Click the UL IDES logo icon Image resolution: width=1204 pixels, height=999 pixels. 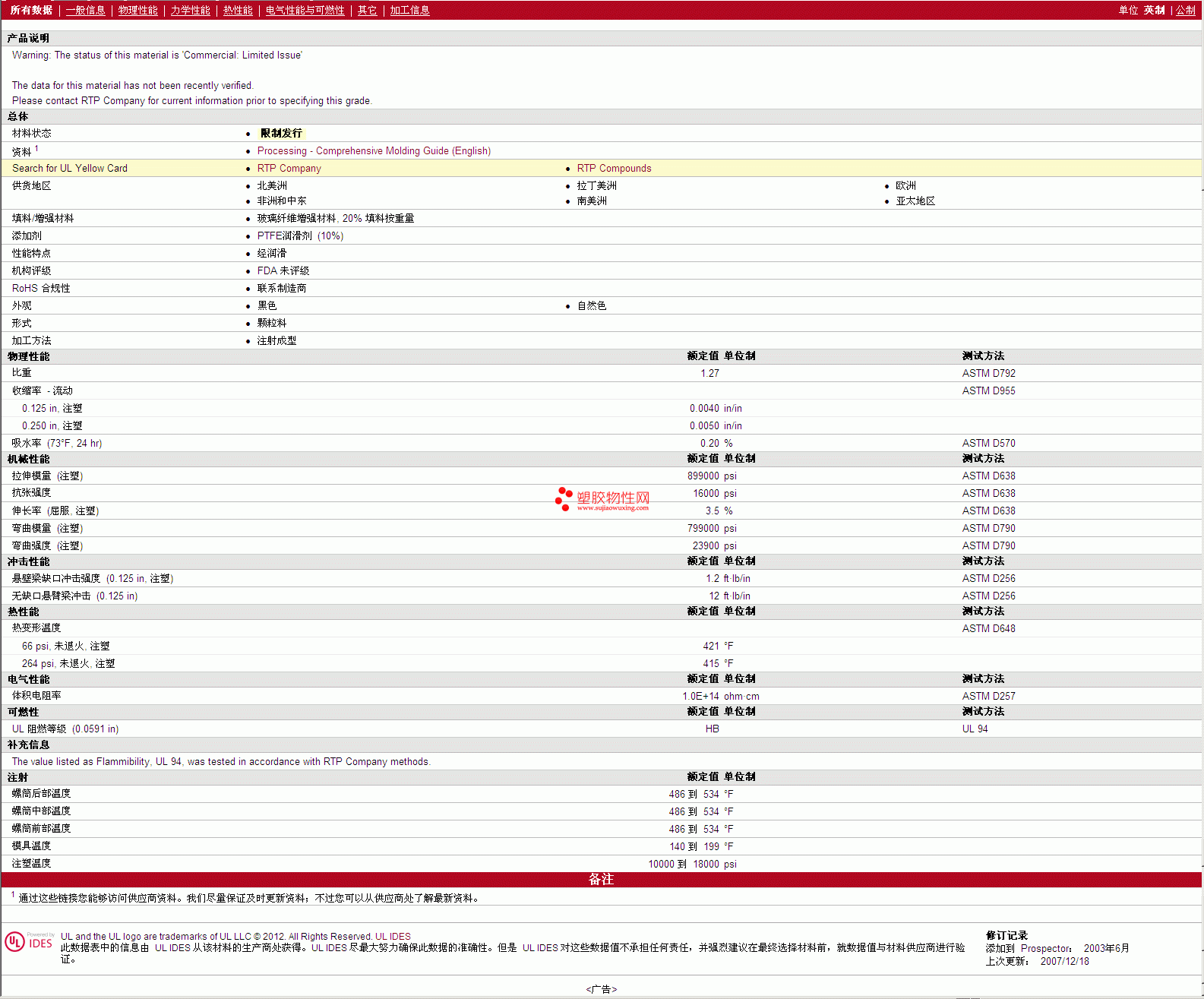[x=29, y=941]
